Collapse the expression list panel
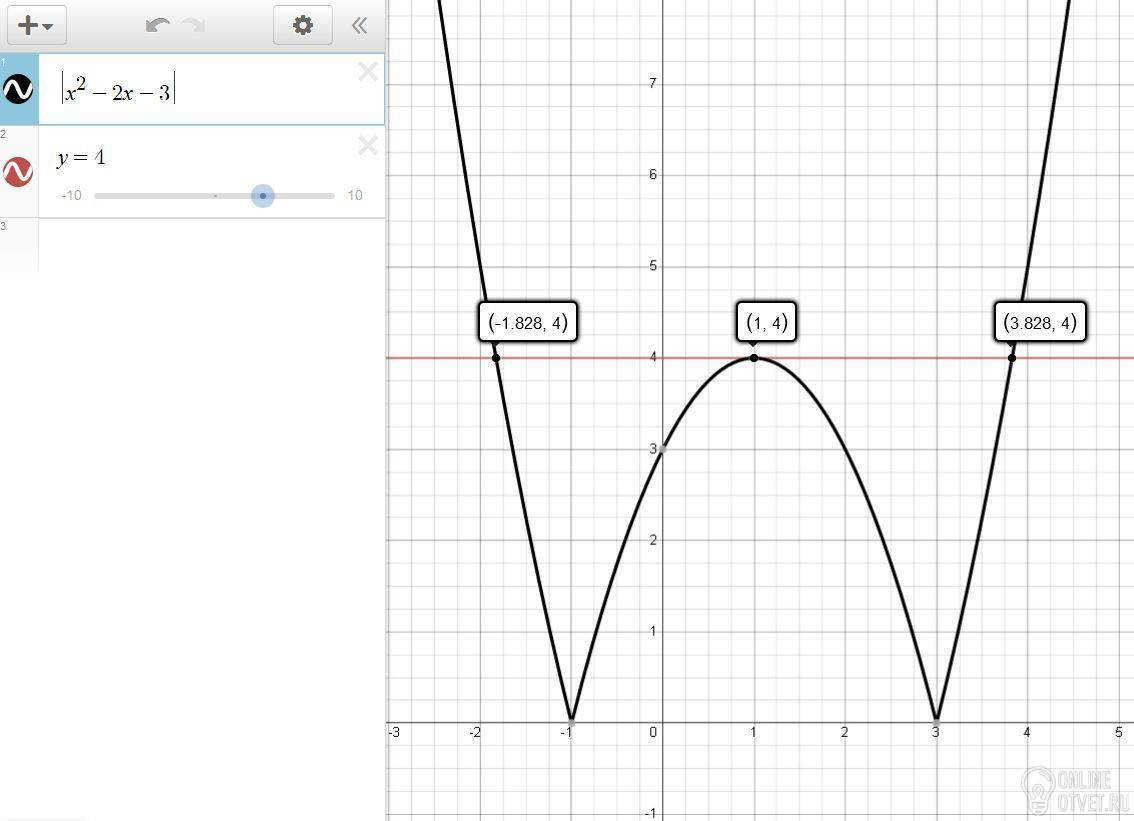Screen dimensions: 1134x821 [359, 26]
